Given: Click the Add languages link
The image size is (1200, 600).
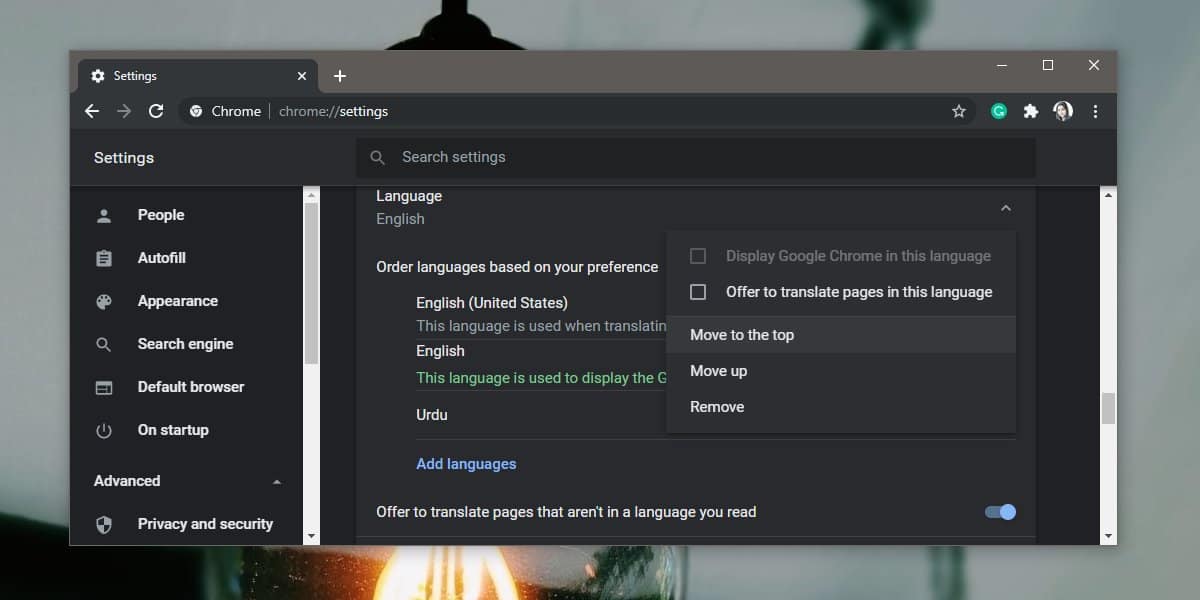Looking at the screenshot, I should pos(466,464).
